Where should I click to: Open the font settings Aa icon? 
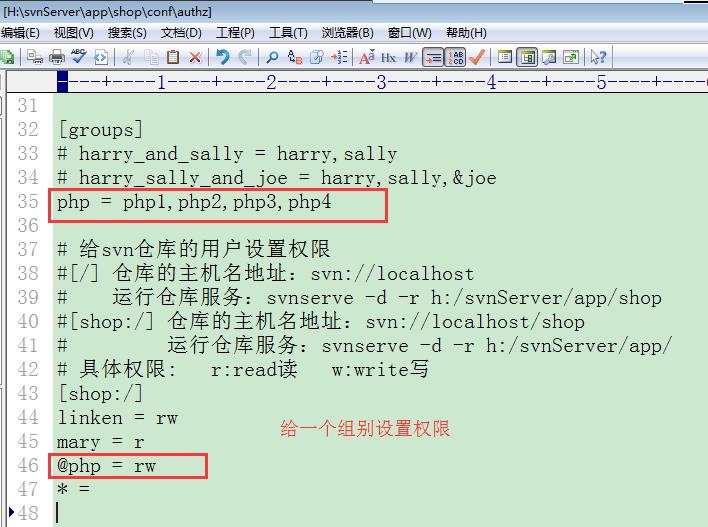pos(367,57)
